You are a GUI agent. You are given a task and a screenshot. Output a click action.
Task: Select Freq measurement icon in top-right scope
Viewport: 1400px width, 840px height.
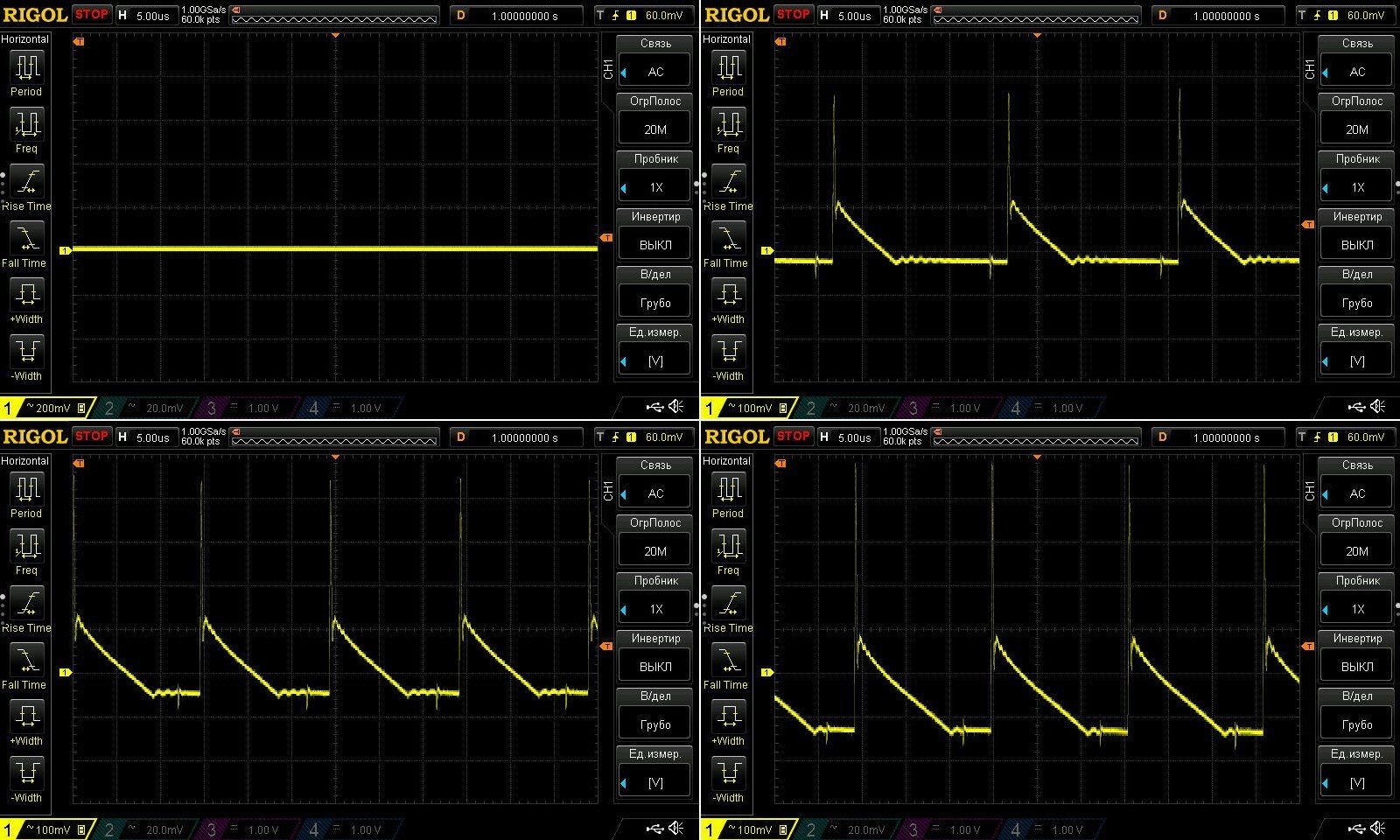728,125
